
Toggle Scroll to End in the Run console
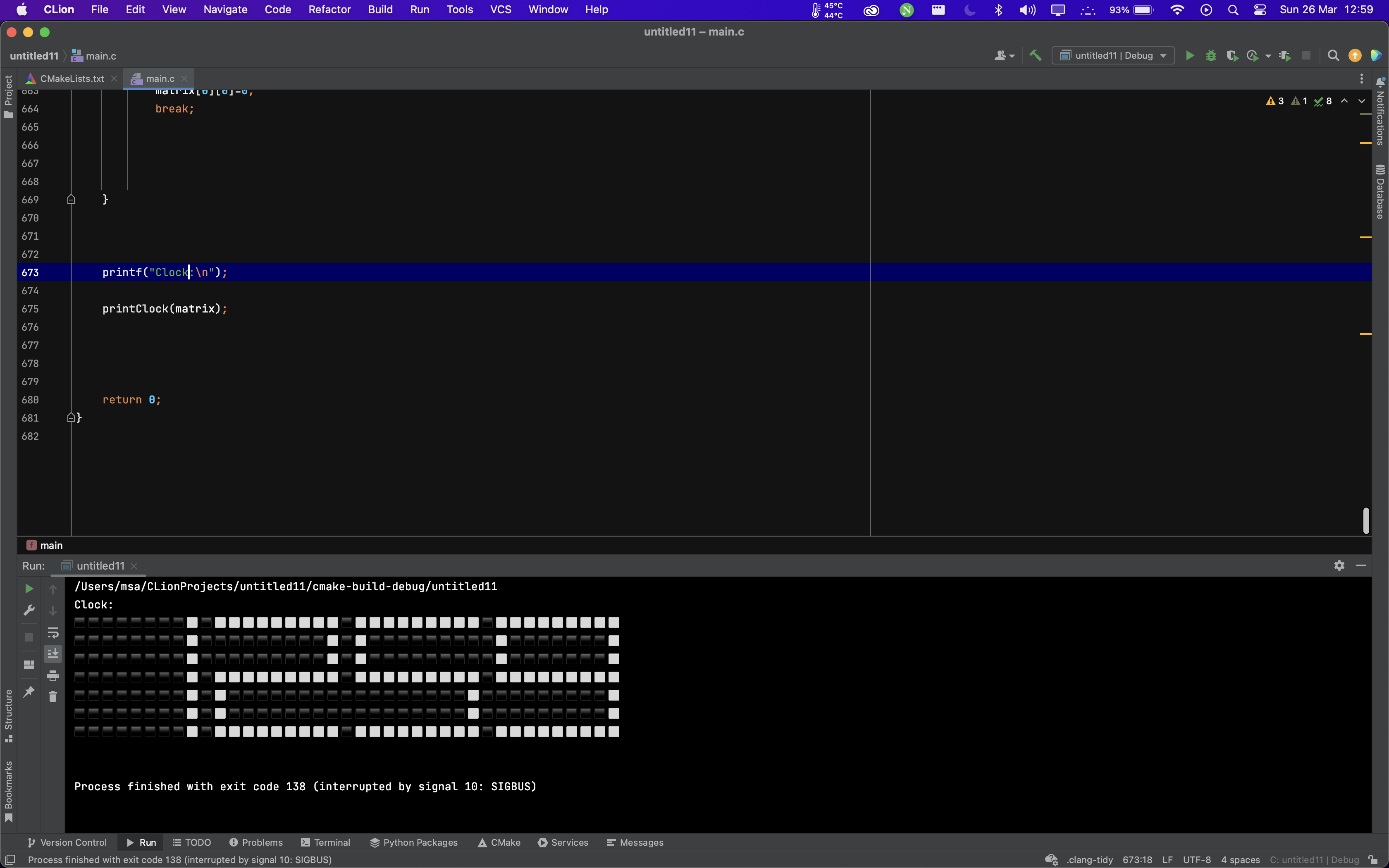coord(53,653)
